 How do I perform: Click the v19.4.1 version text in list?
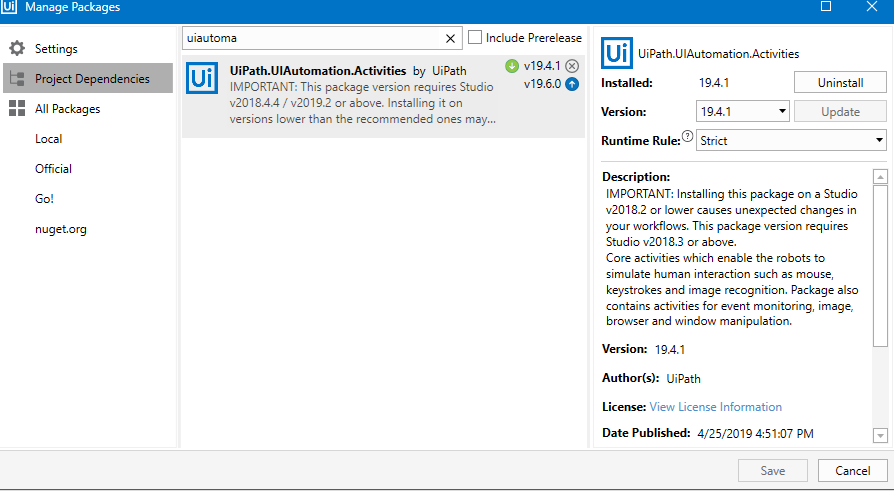542,66
